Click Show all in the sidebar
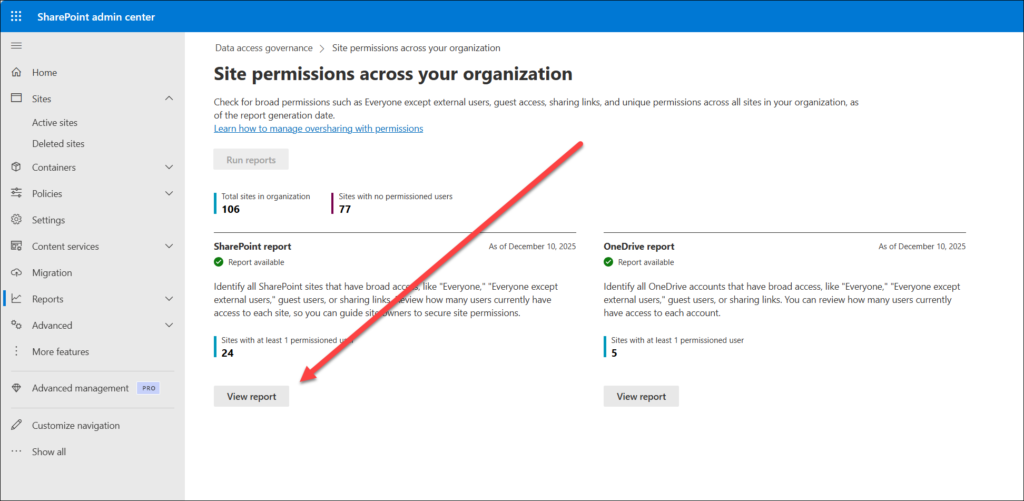This screenshot has width=1024, height=501. (x=48, y=452)
